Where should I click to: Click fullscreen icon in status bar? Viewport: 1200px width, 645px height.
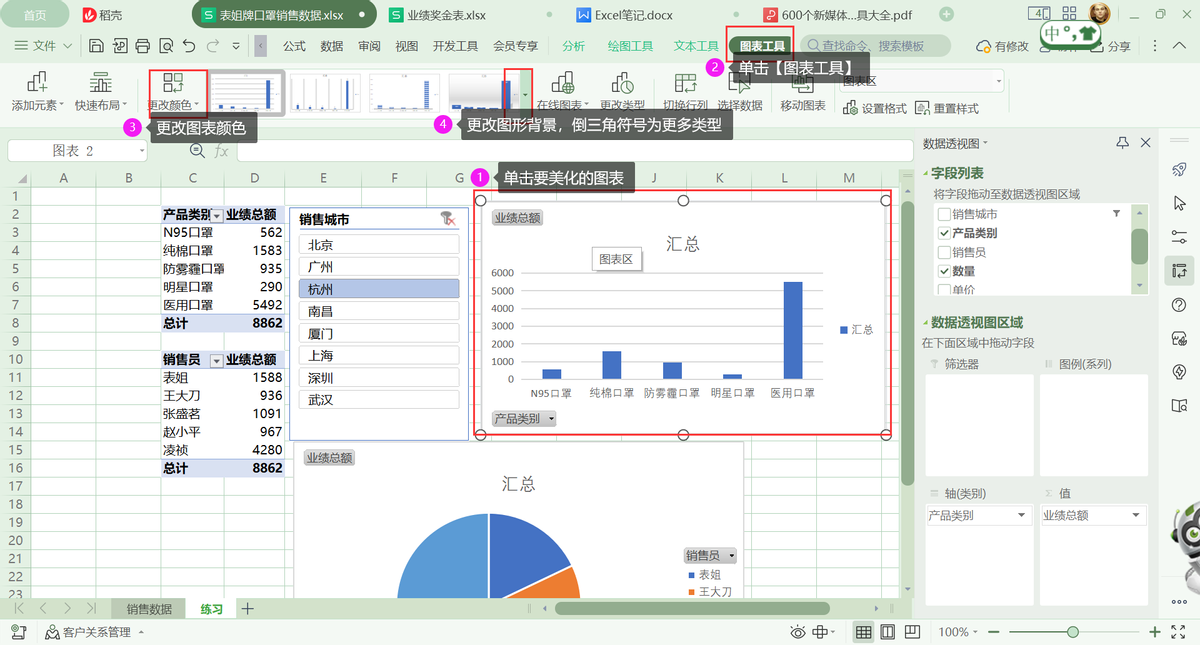click(x=1178, y=632)
